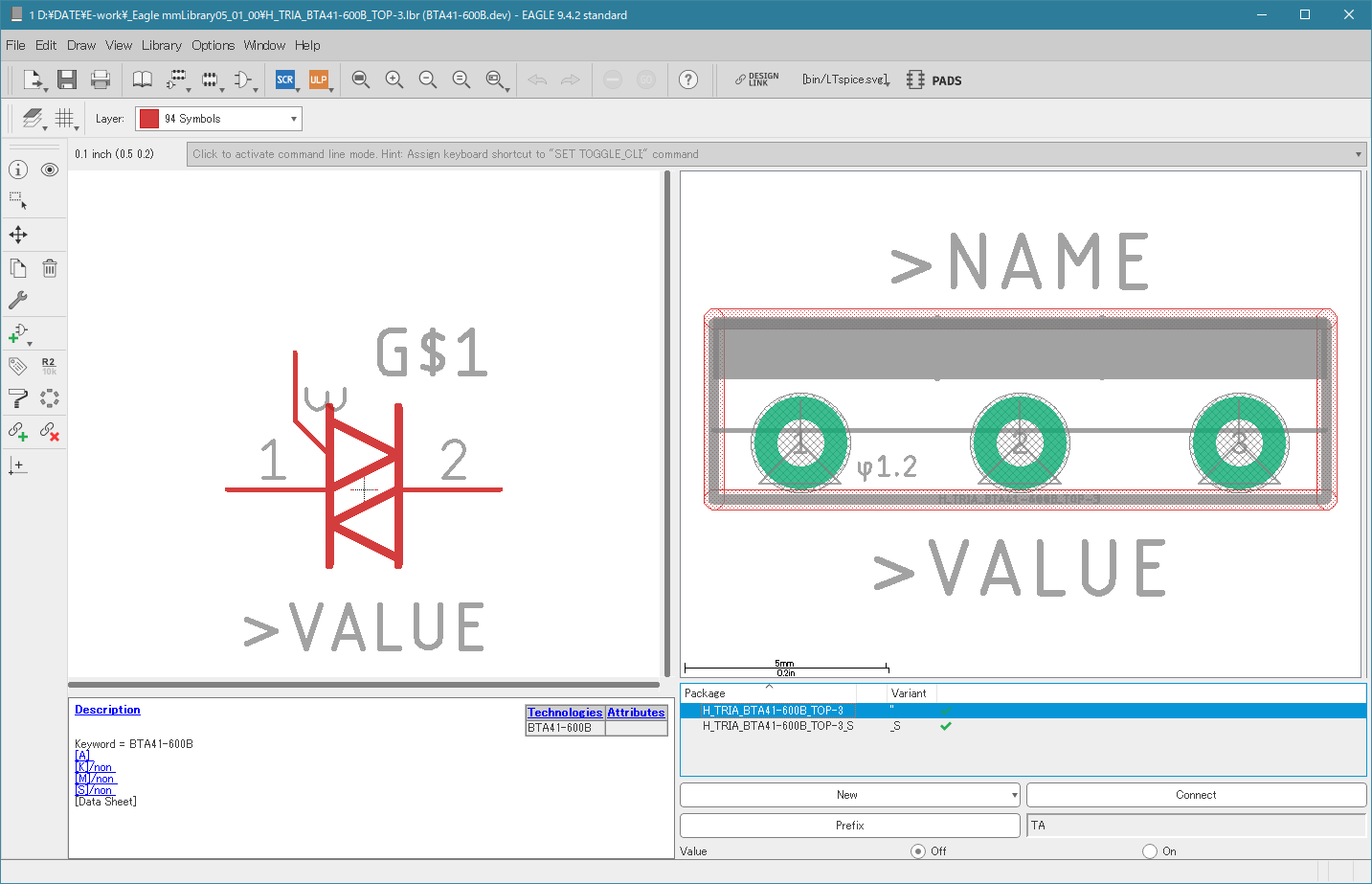Zoom out with the minus magnifier
The height and width of the screenshot is (884, 1372).
[x=427, y=79]
